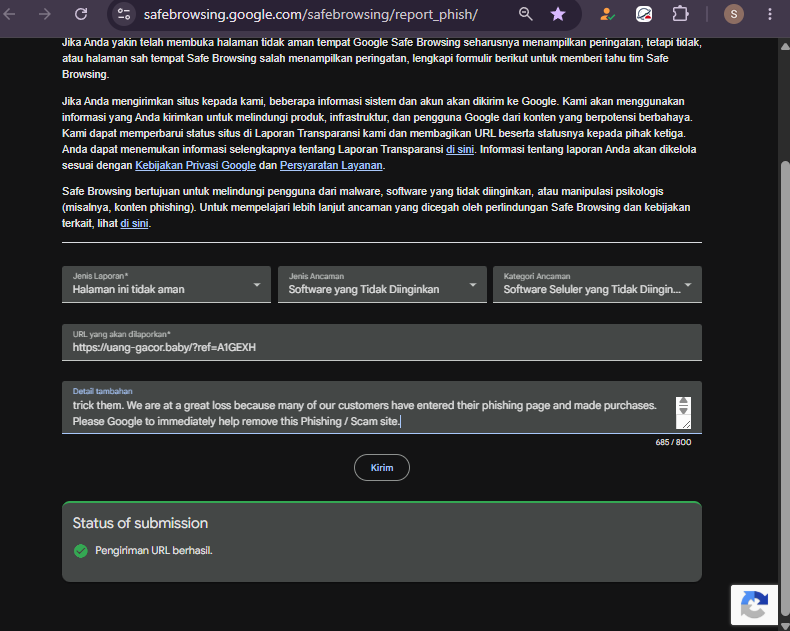Click the green success checkmark icon
Image resolution: width=790 pixels, height=631 pixels.
81,551
